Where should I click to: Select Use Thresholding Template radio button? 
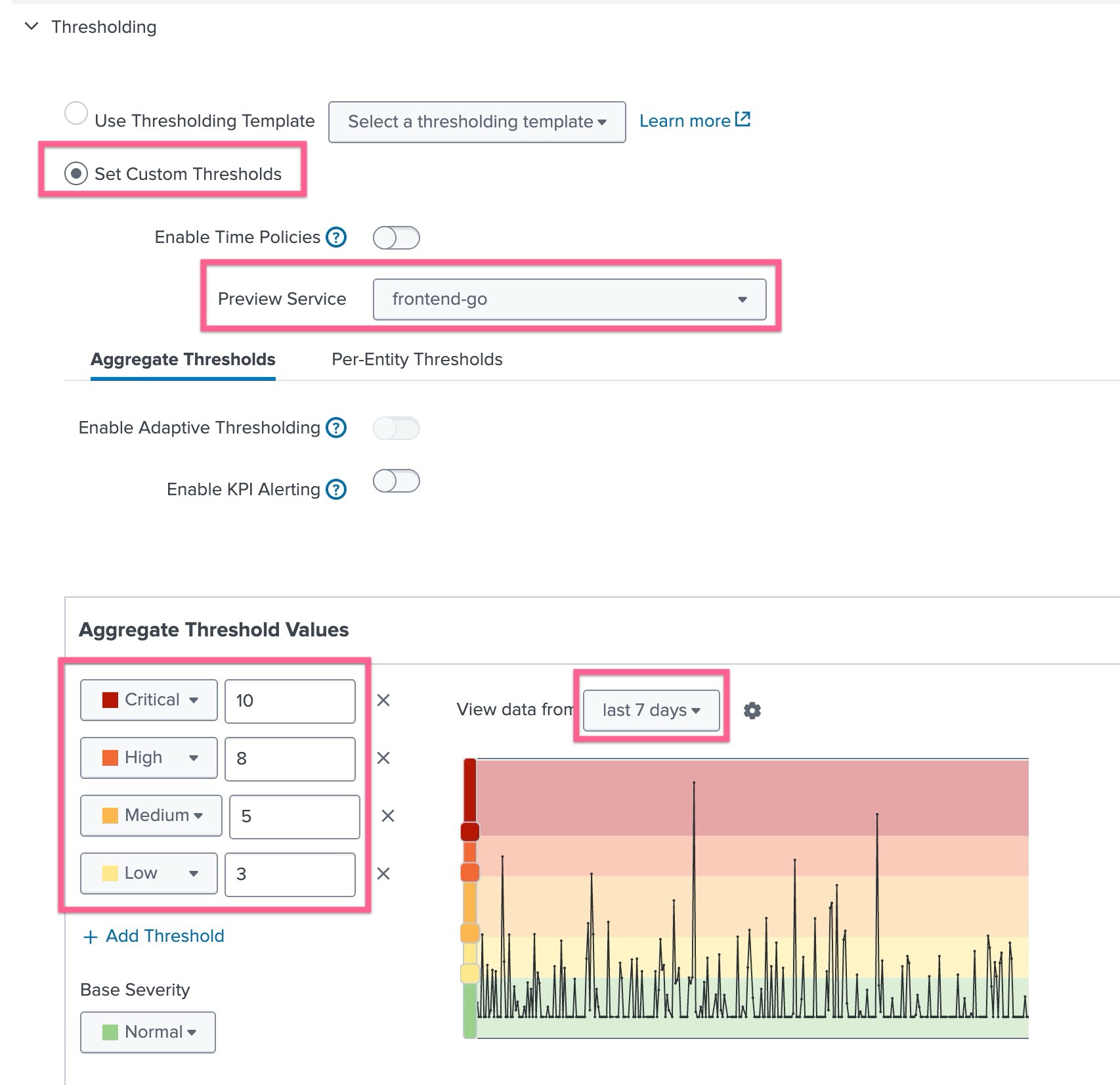pos(76,114)
